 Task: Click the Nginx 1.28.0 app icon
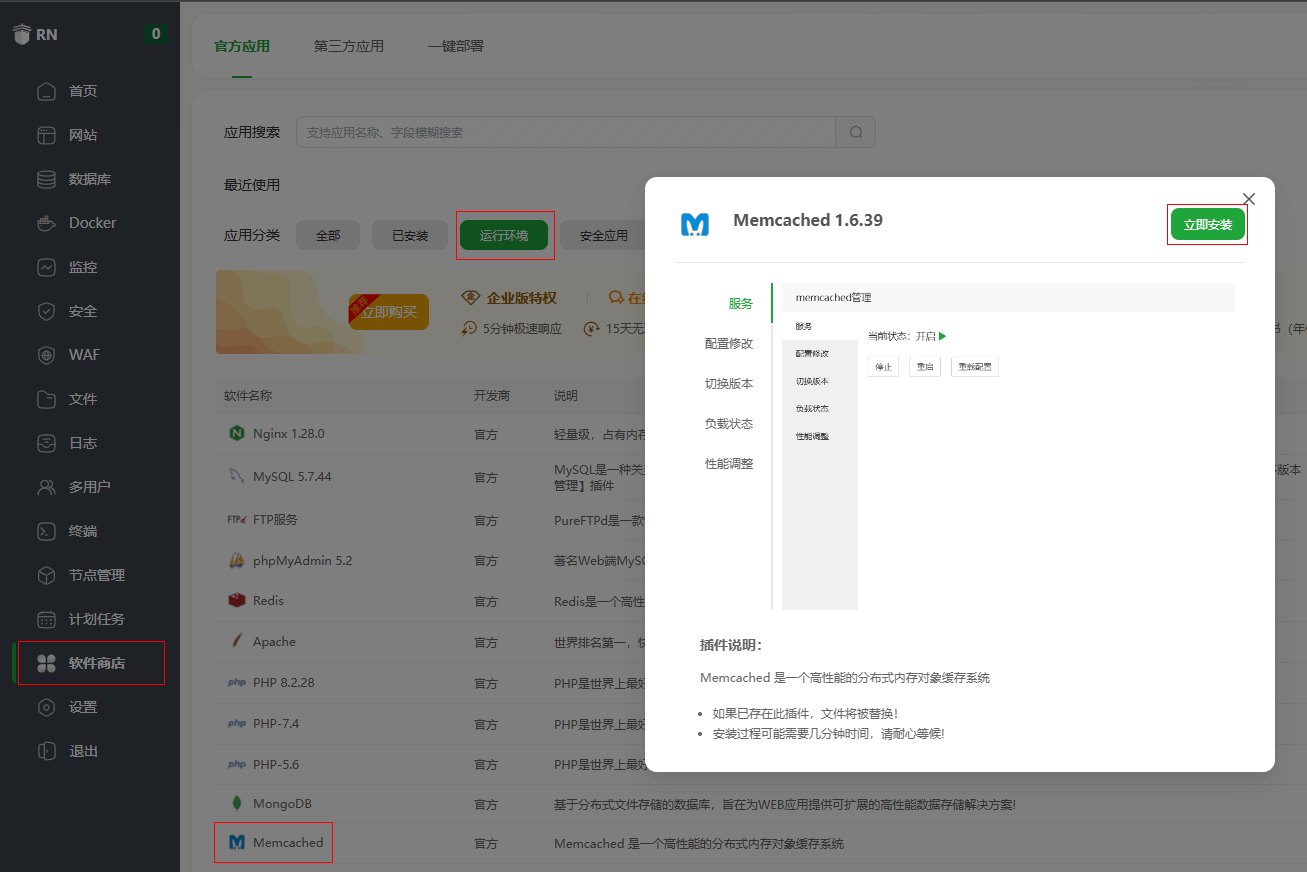point(237,434)
